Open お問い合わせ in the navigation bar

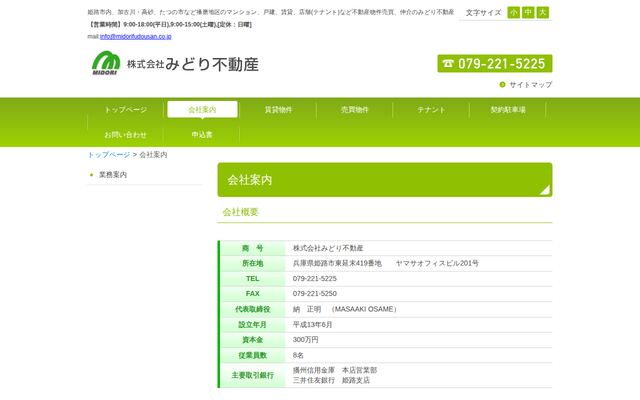pyautogui.click(x=126, y=135)
